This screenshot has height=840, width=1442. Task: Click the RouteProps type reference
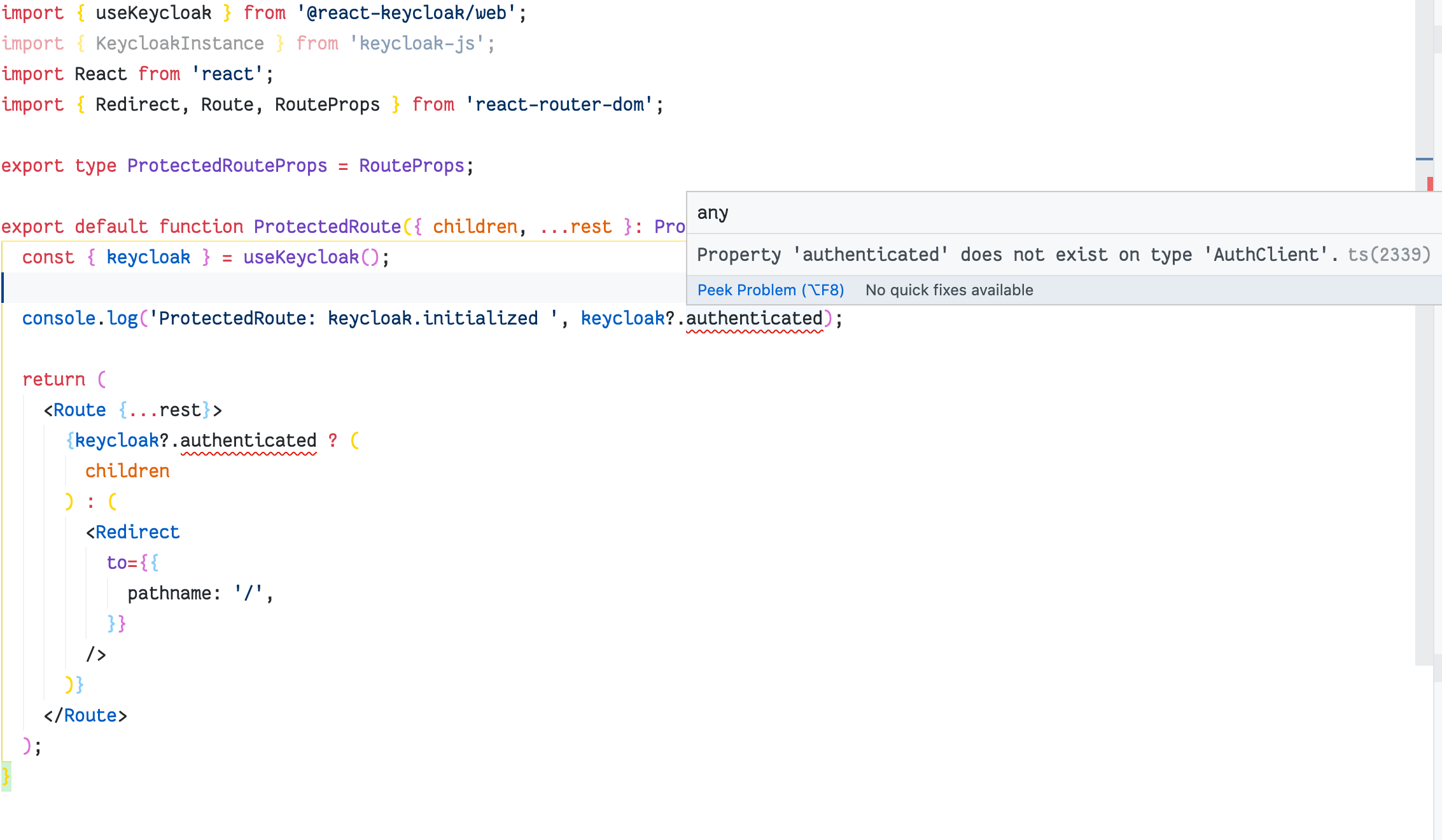point(411,165)
